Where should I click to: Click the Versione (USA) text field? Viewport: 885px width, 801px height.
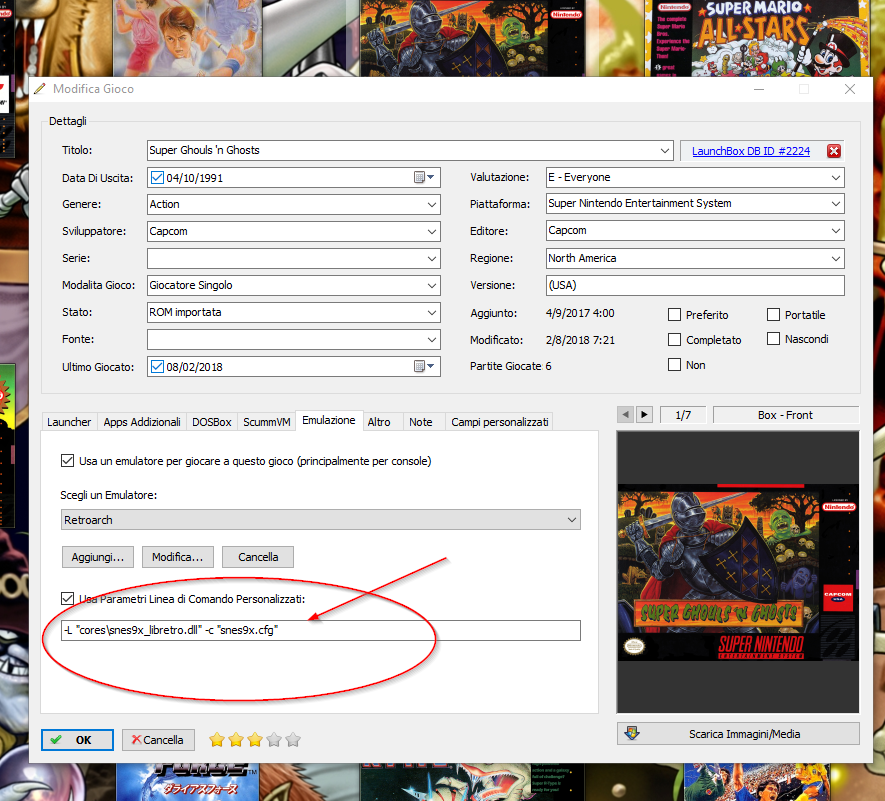pos(695,285)
